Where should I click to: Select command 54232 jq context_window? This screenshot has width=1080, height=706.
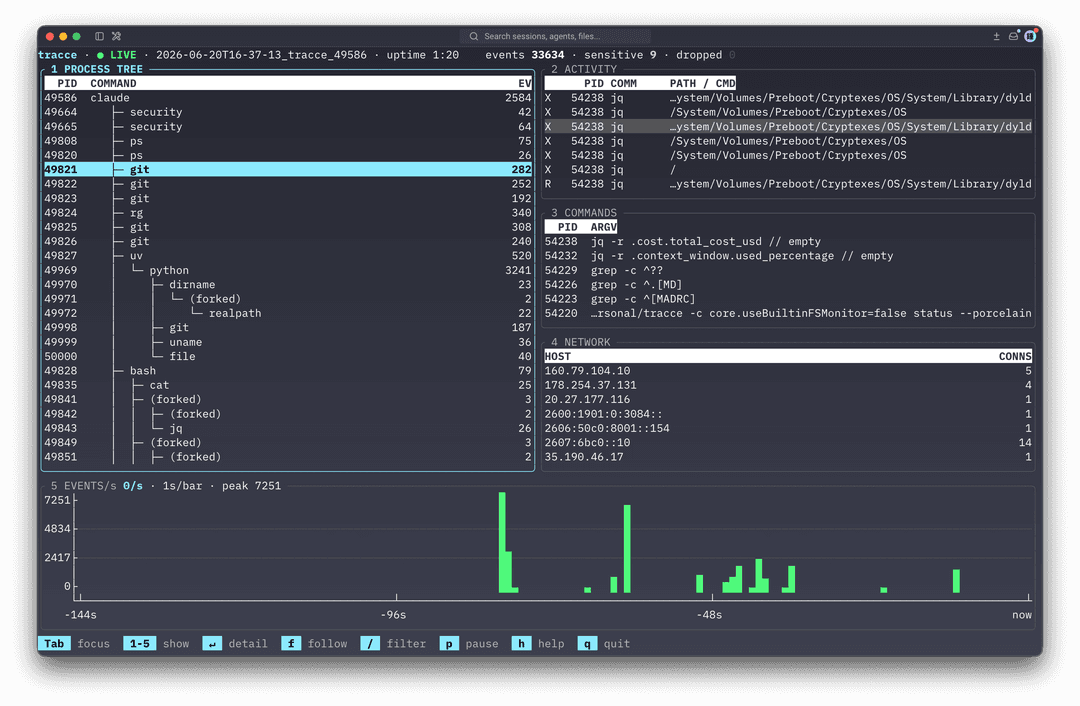pyautogui.click(x=788, y=256)
